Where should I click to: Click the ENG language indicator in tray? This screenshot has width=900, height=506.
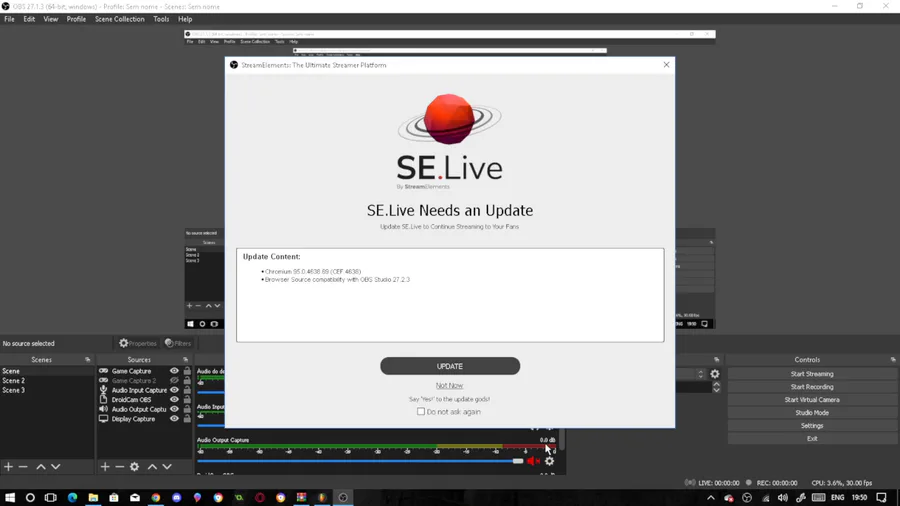tap(837, 497)
